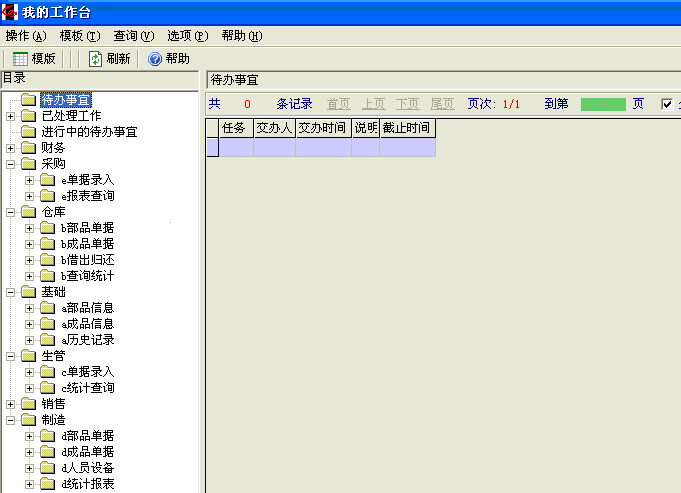
Task: Click the d人员设备 folder icon
Action: [x=47, y=468]
